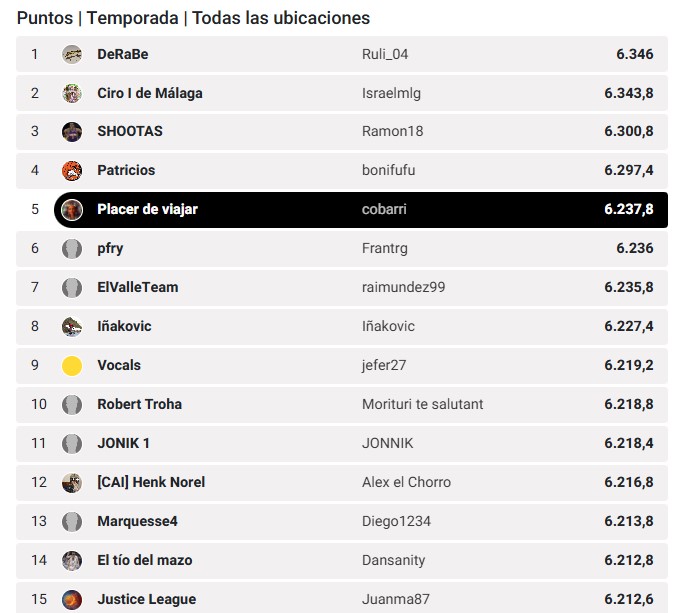Screen dimensions: 680x613
Task: Click El tío del mazo avatar
Action: (72, 561)
